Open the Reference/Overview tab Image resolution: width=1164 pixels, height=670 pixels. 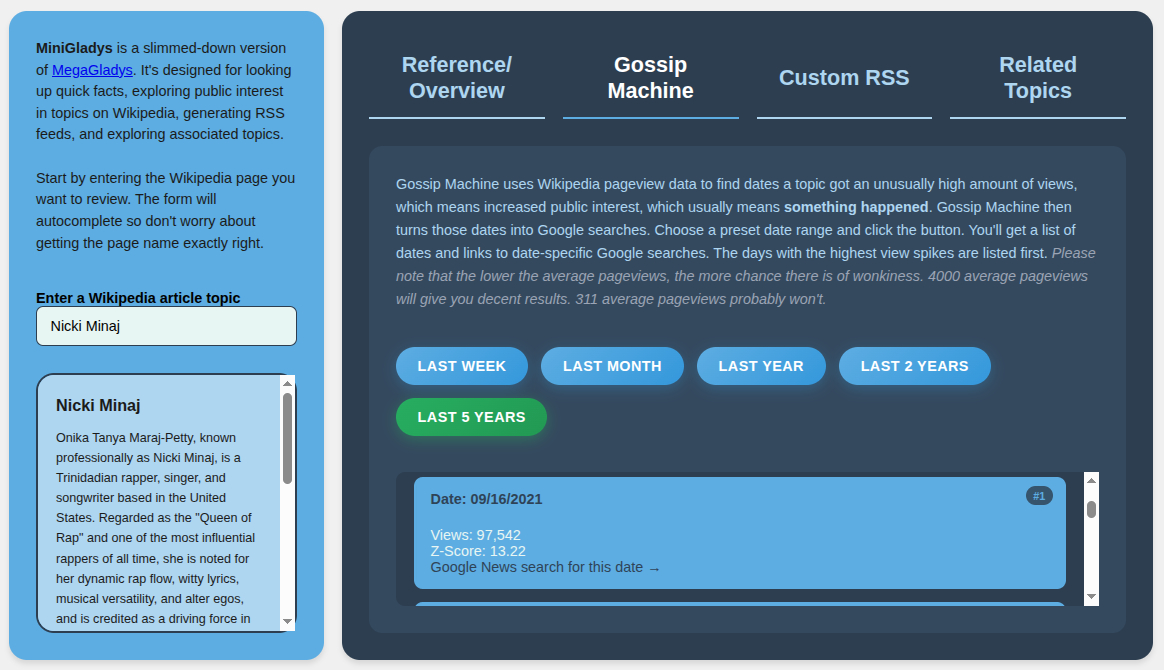coord(456,78)
